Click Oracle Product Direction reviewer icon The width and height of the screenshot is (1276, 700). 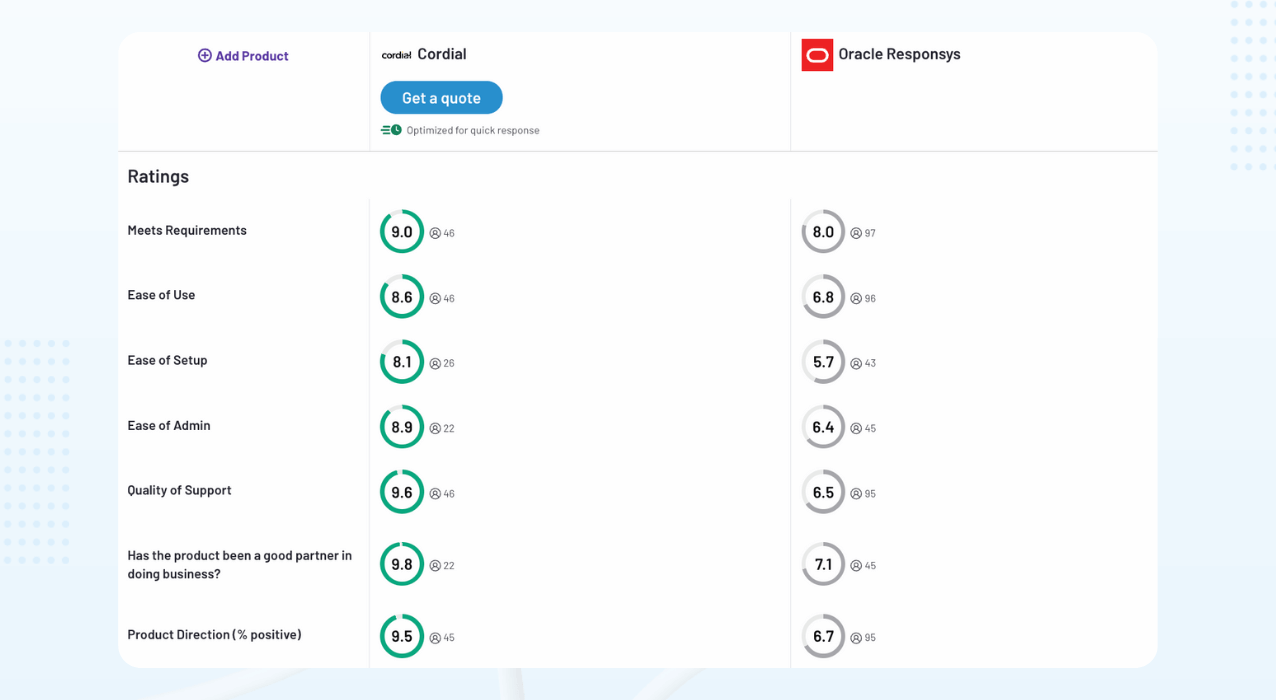[856, 638]
